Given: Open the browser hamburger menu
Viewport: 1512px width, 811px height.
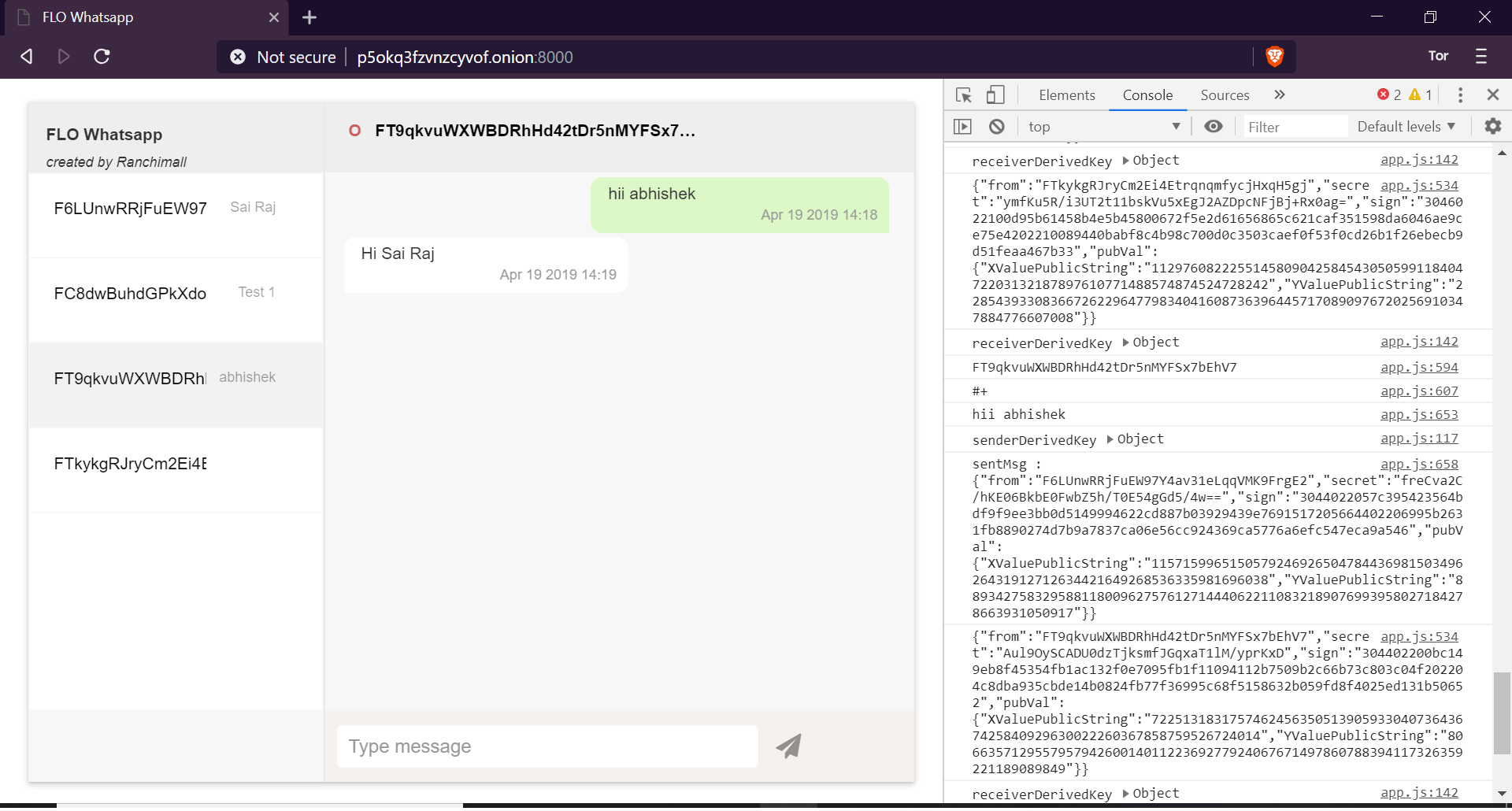Looking at the screenshot, I should point(1481,56).
